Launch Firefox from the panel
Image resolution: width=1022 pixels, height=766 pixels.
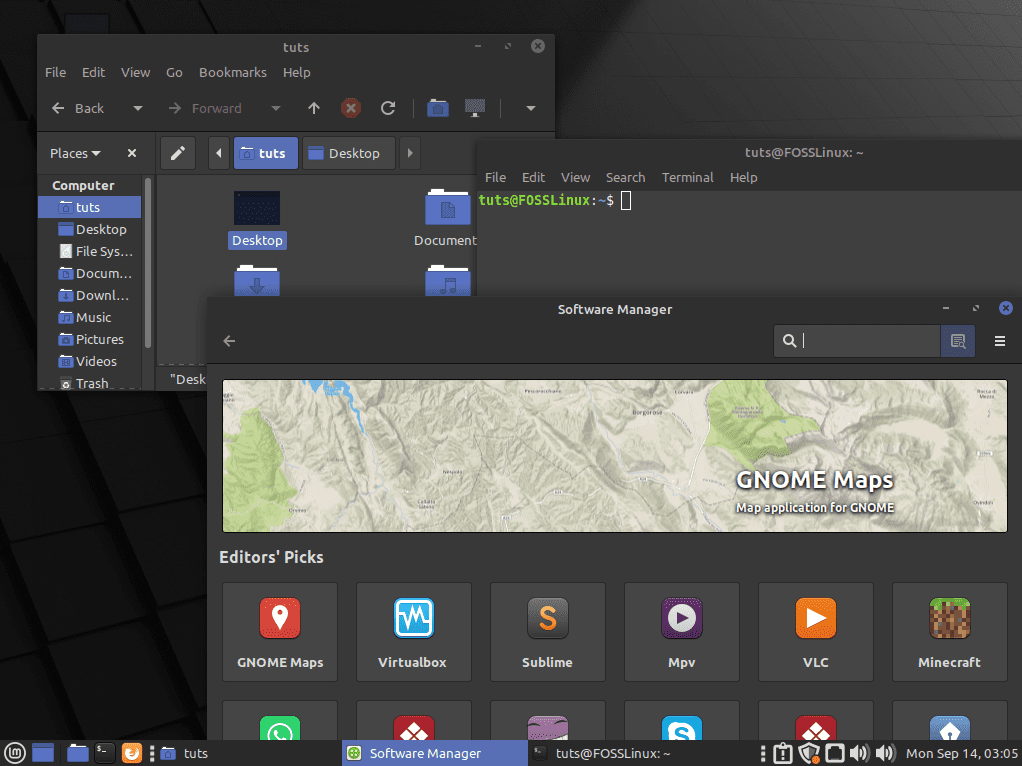(131, 753)
